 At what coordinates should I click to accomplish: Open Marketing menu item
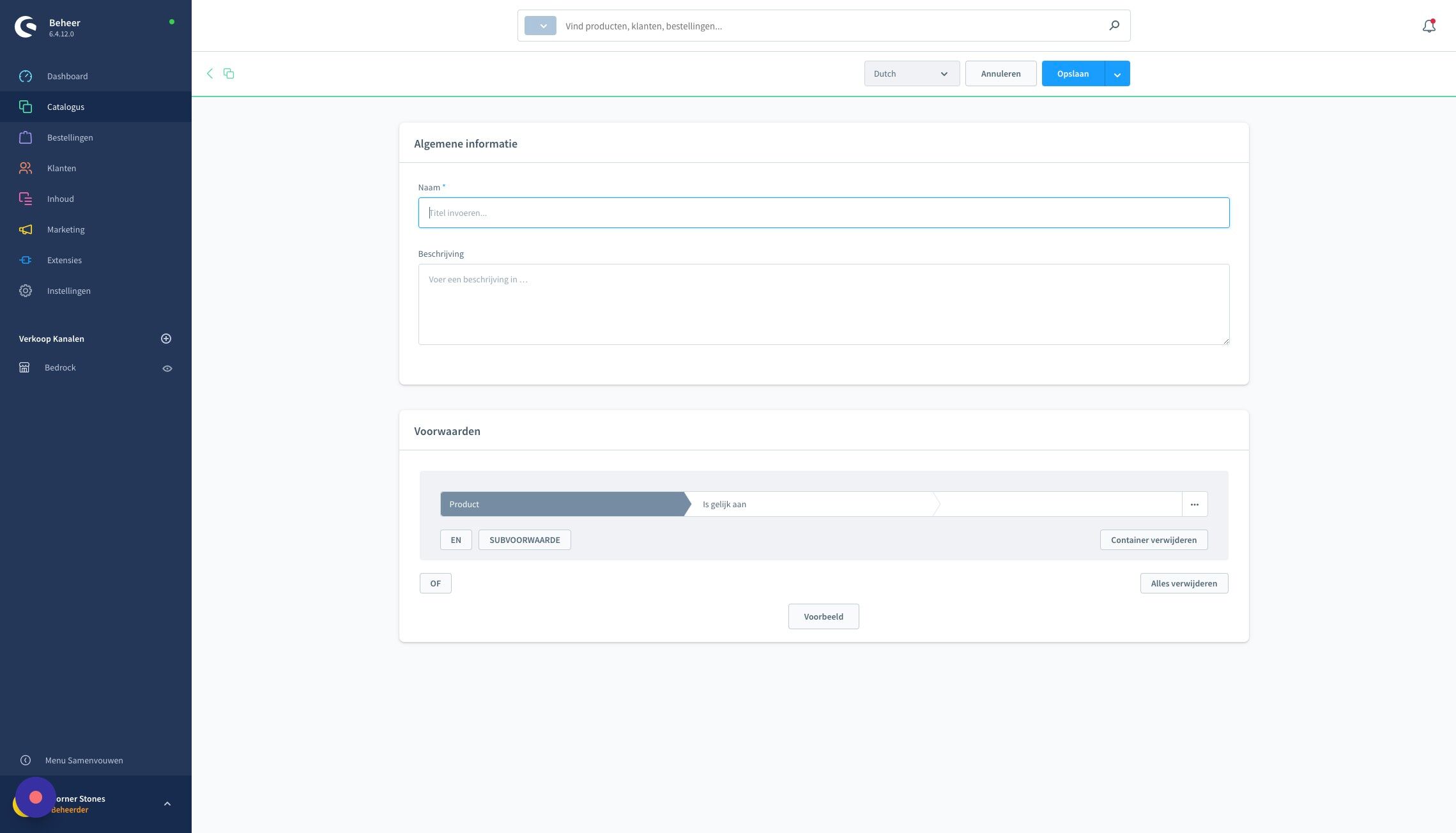pyautogui.click(x=96, y=229)
